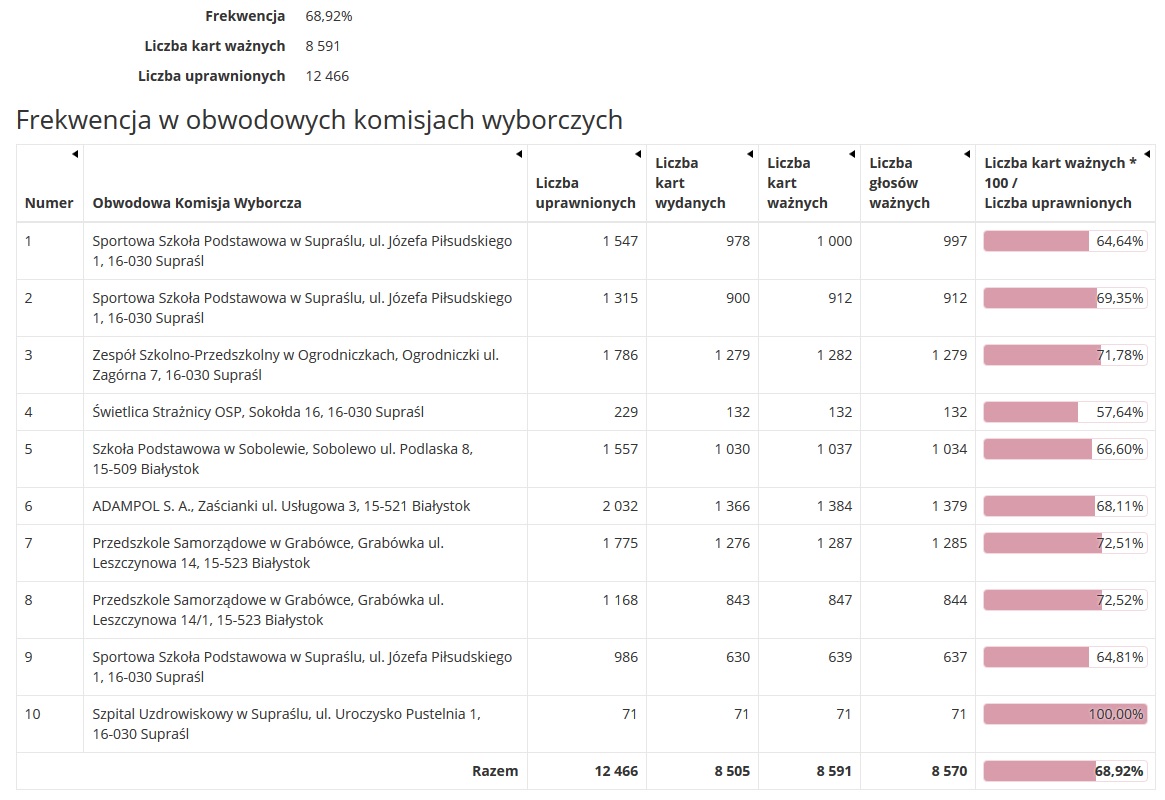Open Zespół Szkolno-Przedszkolny w Ogrodniczkach entry

coord(295,365)
